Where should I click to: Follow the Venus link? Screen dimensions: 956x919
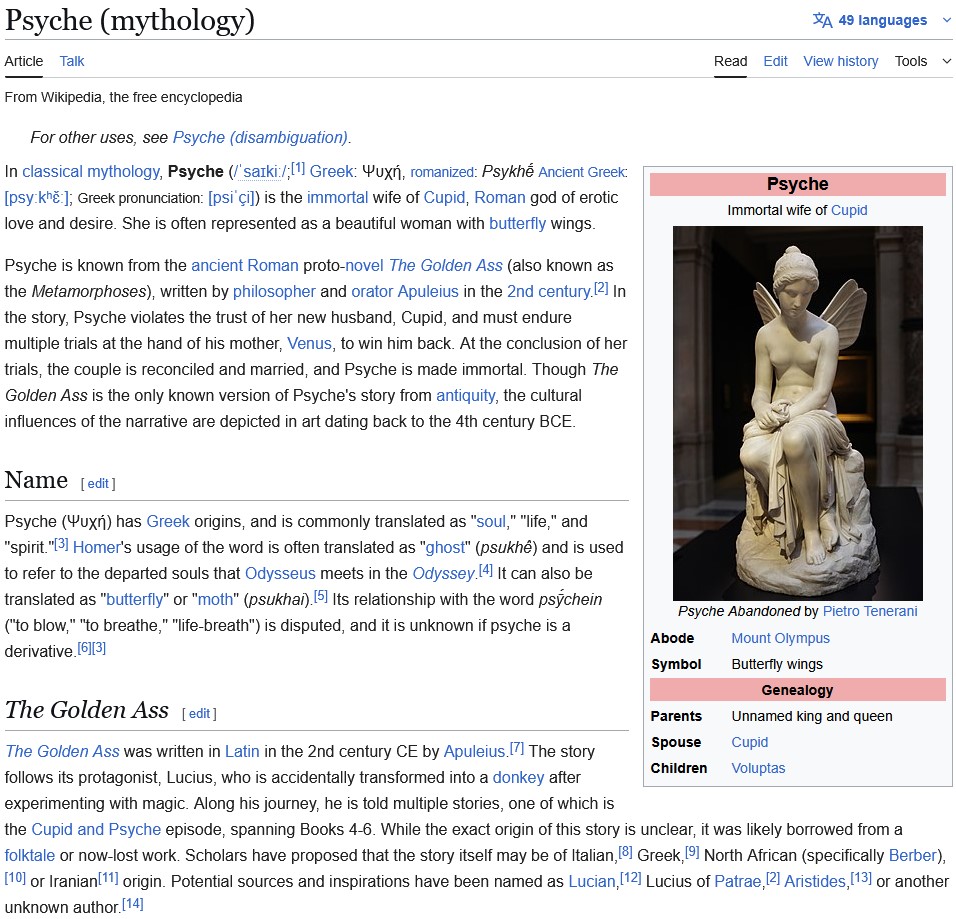coord(309,343)
